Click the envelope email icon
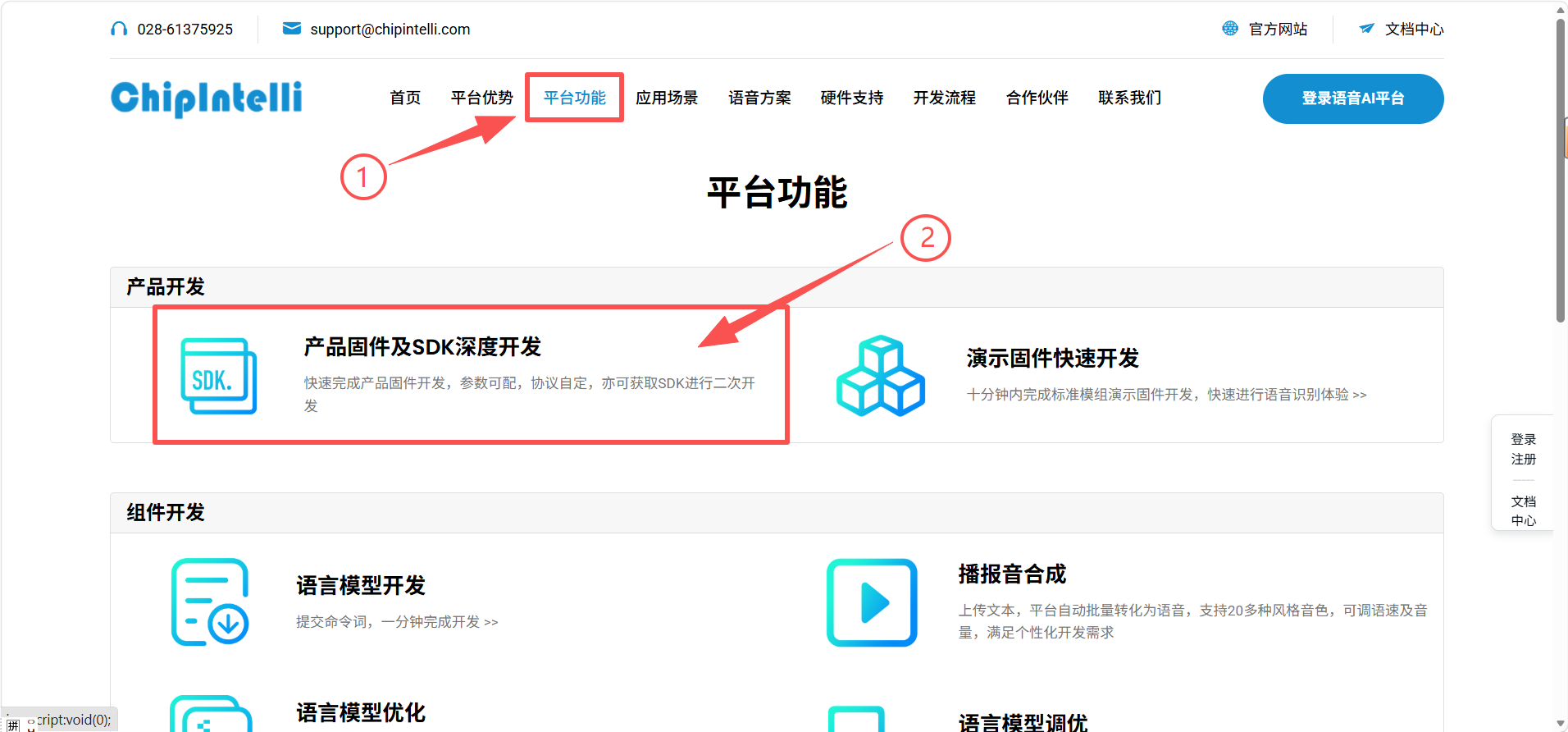 tap(291, 29)
